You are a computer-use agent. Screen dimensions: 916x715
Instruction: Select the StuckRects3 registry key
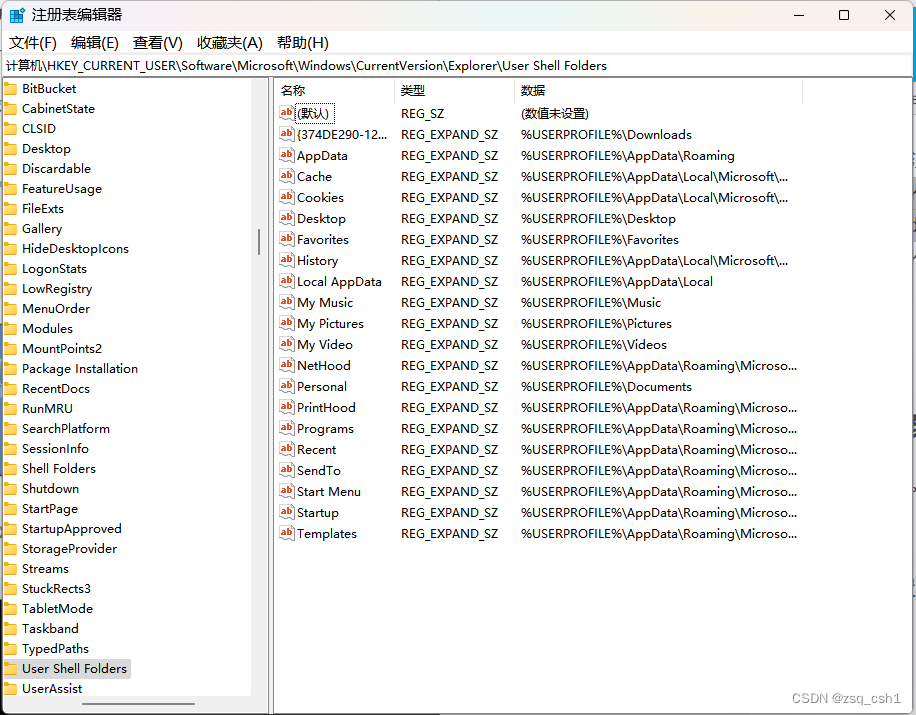pos(57,588)
